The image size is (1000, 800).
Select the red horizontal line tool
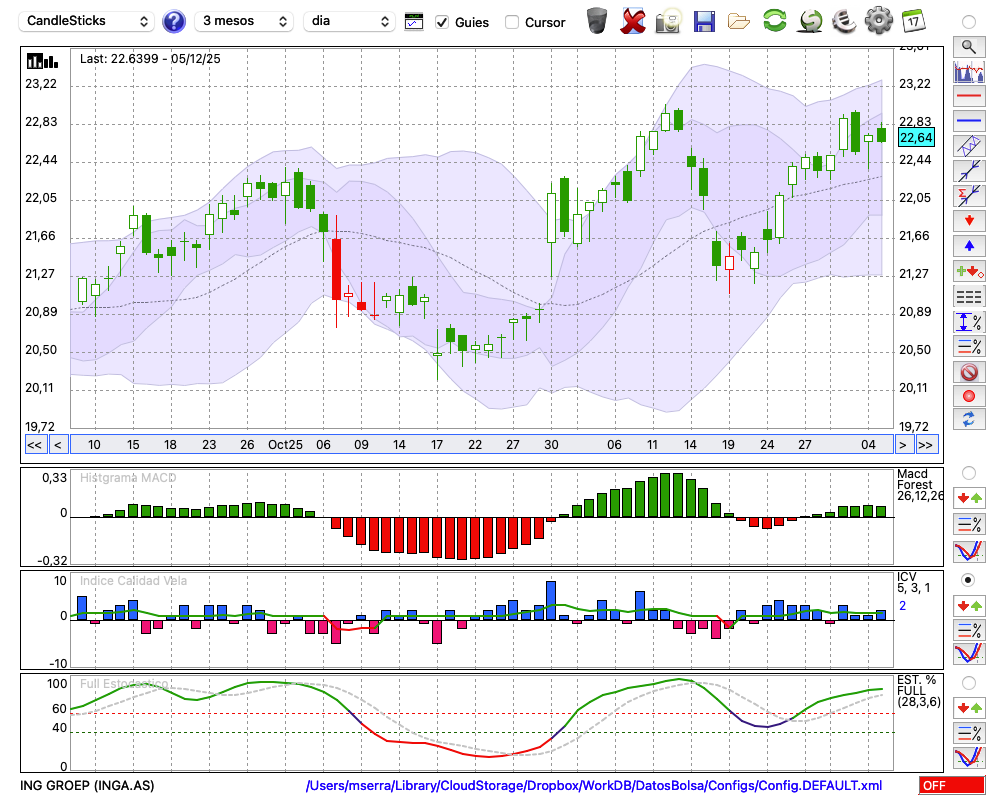coord(968,97)
